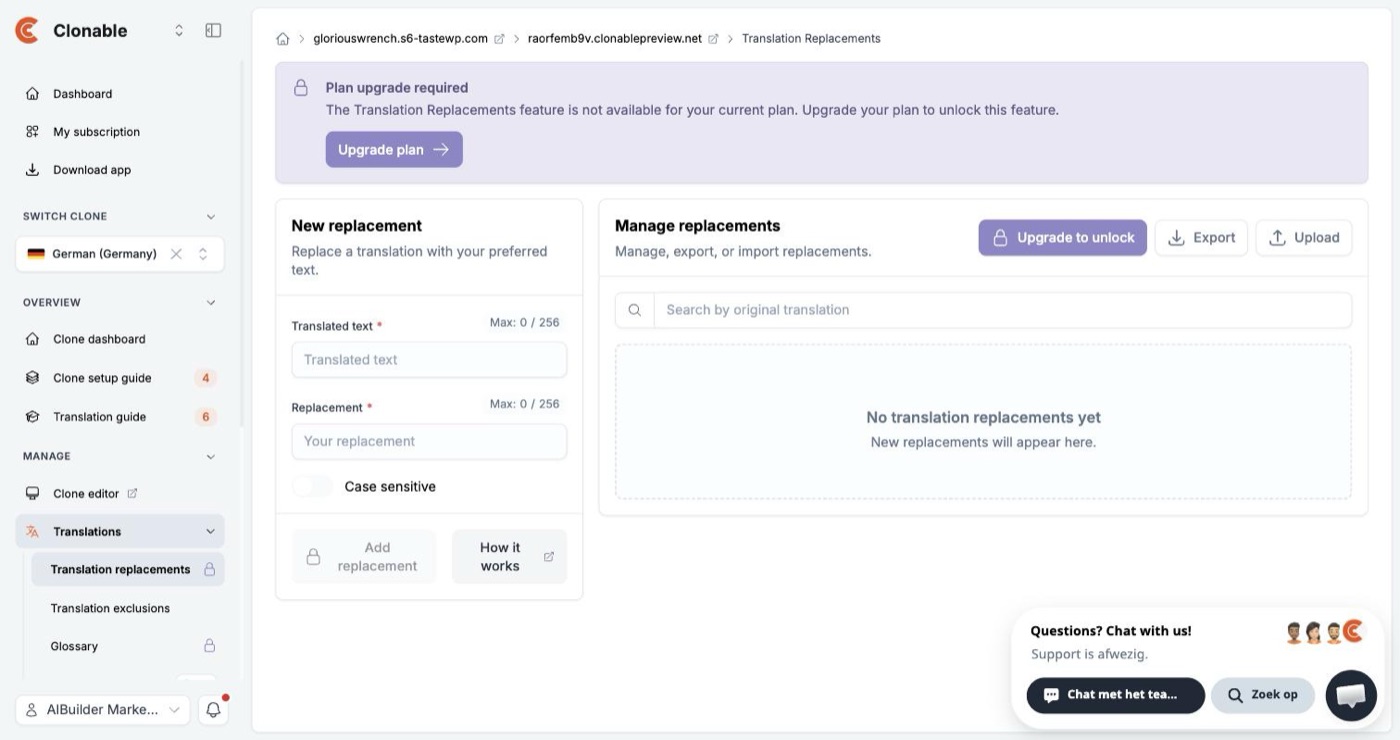Open the German (Germany) clone switcher
1400x740 pixels.
click(120, 254)
